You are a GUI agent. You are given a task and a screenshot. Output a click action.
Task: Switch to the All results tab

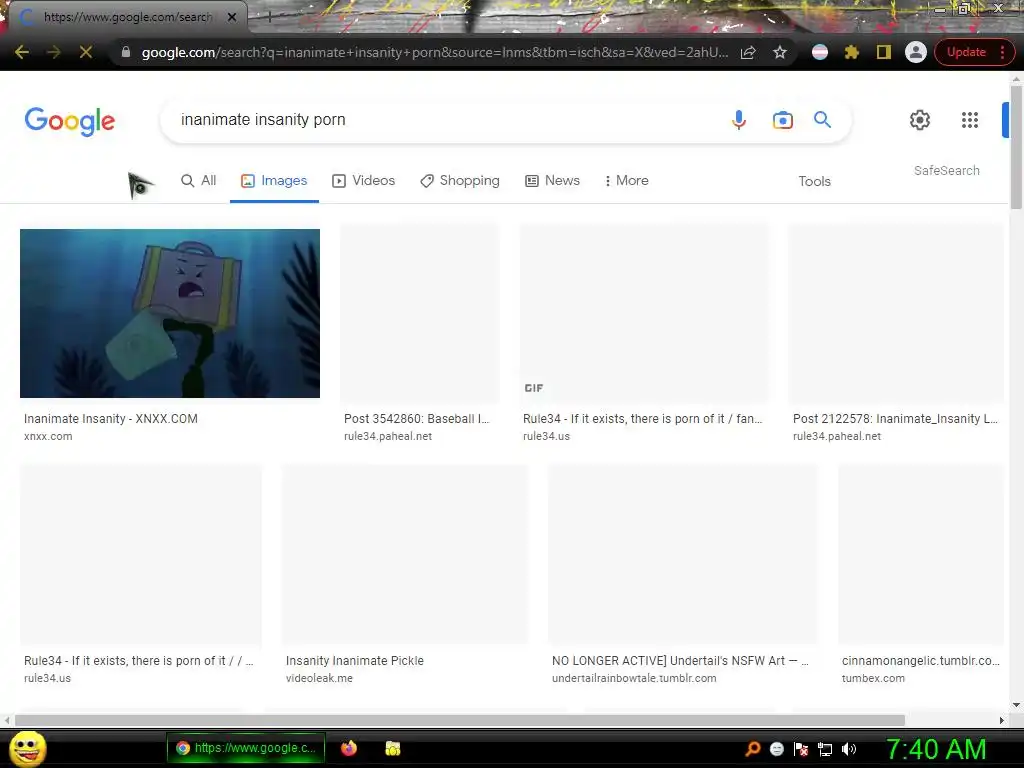pyautogui.click(x=199, y=181)
